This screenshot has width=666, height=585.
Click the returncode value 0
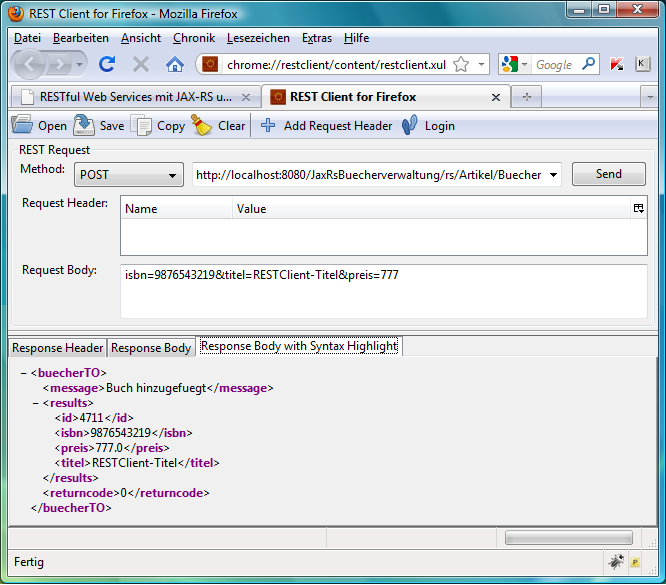[124, 493]
